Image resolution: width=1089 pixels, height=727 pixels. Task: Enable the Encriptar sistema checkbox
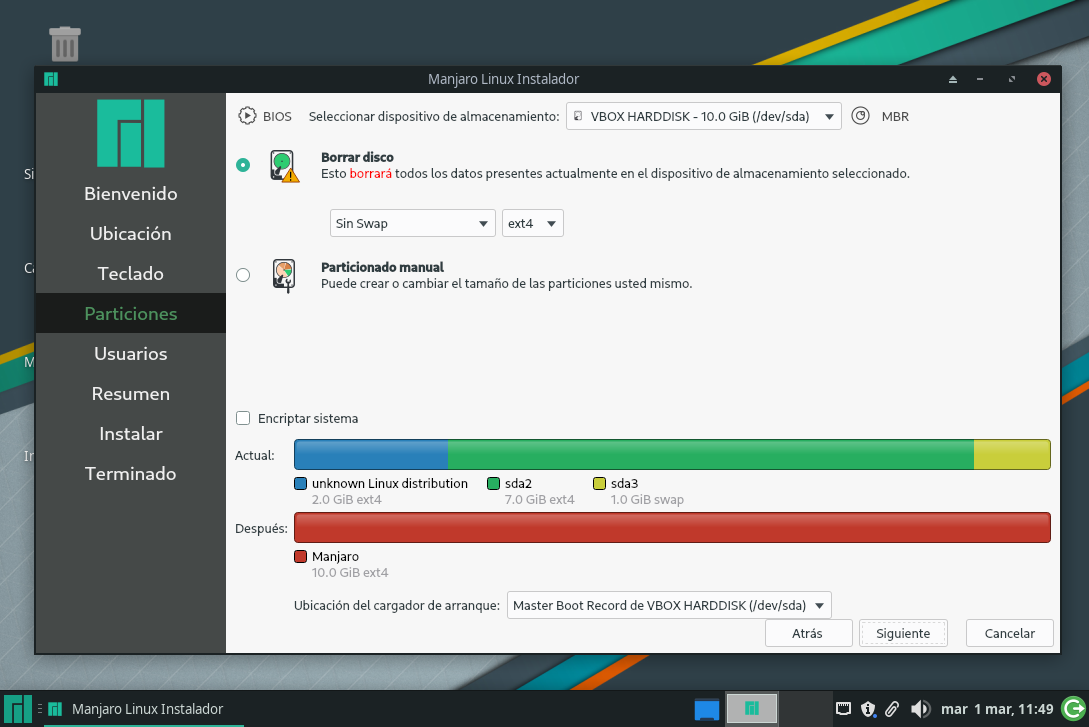[x=243, y=418]
